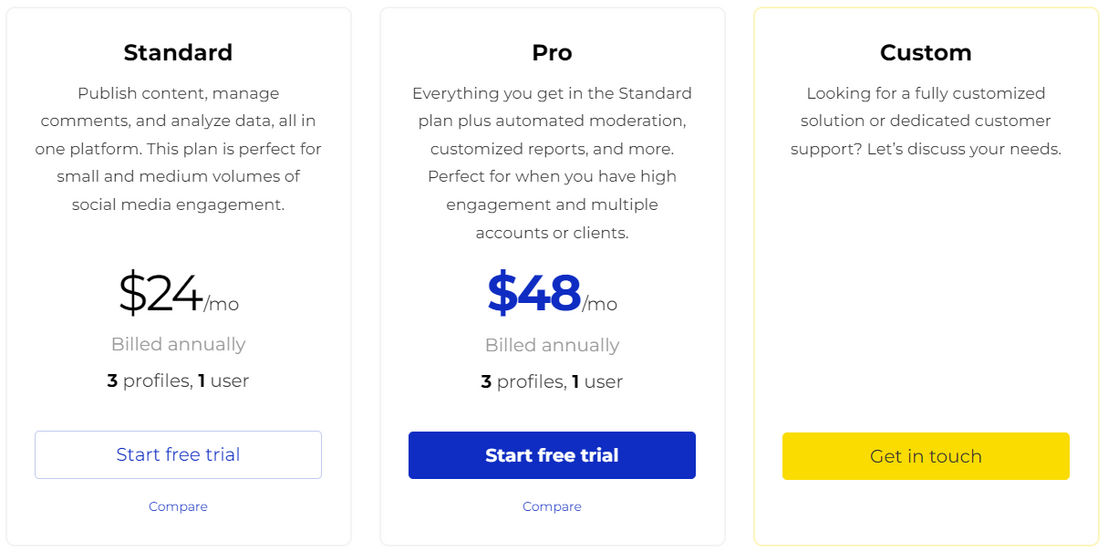The image size is (1108, 554).
Task: Click 3 profiles, 1 user in Pro card
Action: 552,382
